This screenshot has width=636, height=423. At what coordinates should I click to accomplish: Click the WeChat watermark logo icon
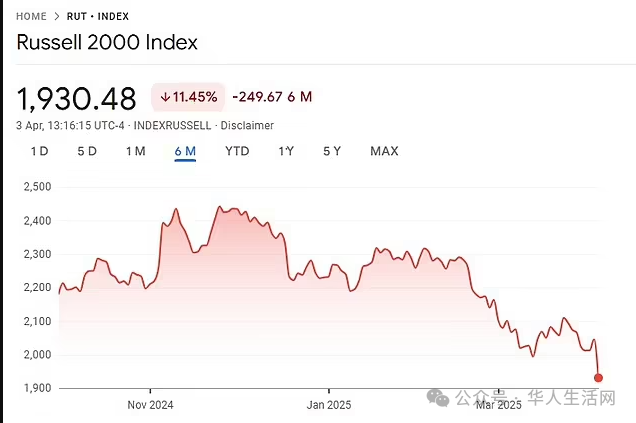click(x=439, y=398)
